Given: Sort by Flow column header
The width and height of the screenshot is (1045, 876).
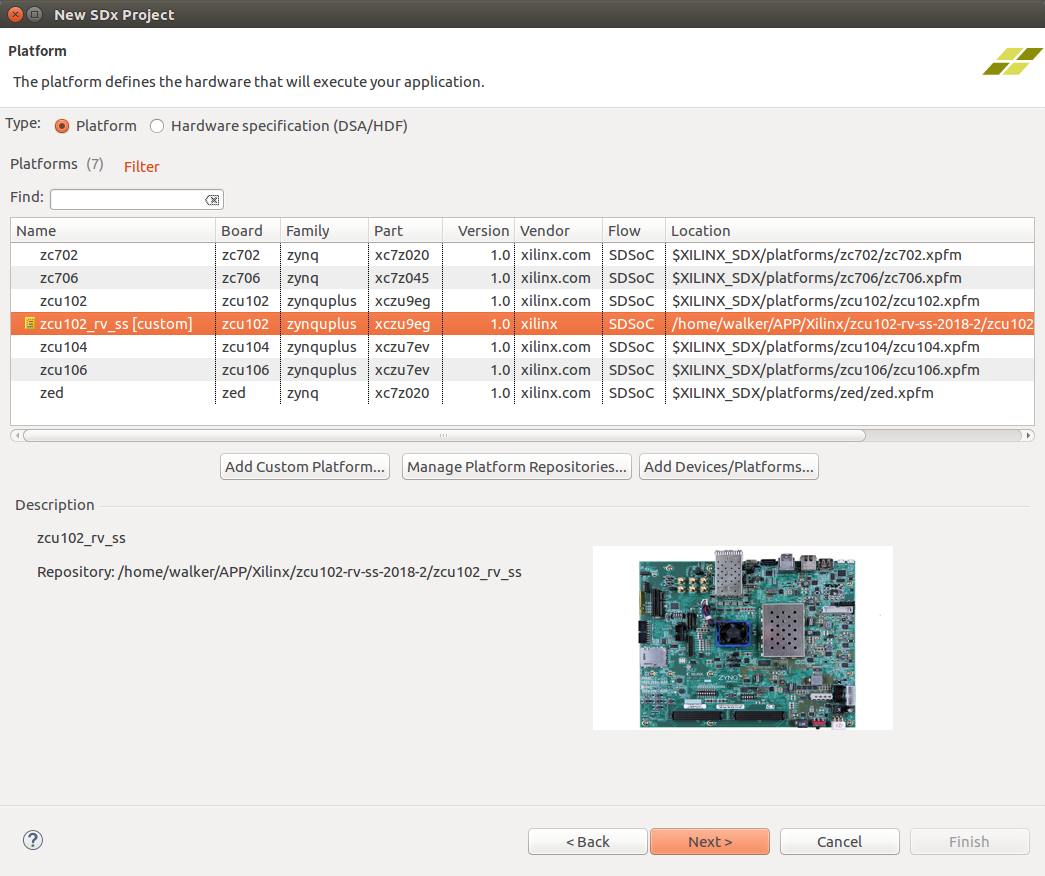Looking at the screenshot, I should 634,231.
